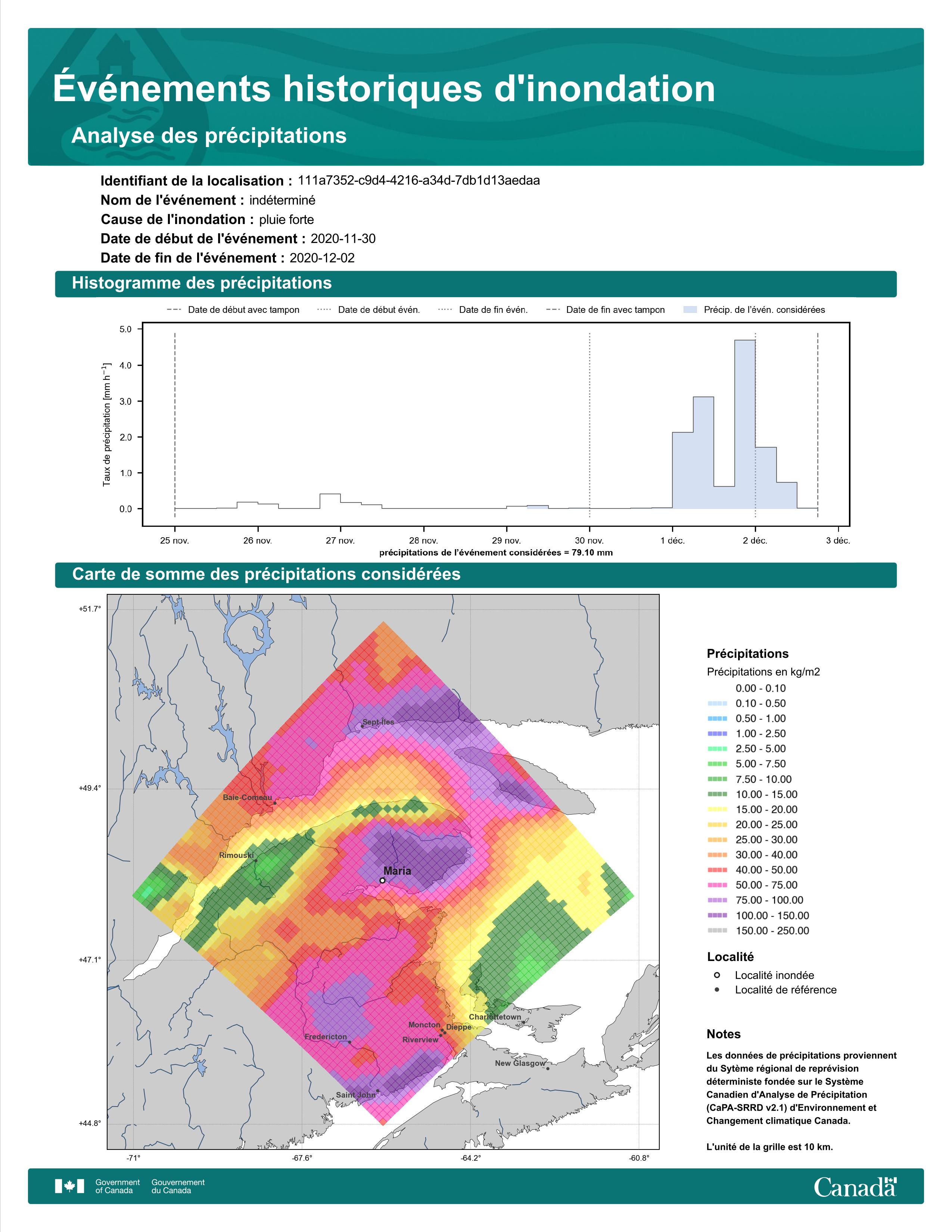
Task: Click the Précip. de l'évén. considérées swatch
Action: (690, 310)
